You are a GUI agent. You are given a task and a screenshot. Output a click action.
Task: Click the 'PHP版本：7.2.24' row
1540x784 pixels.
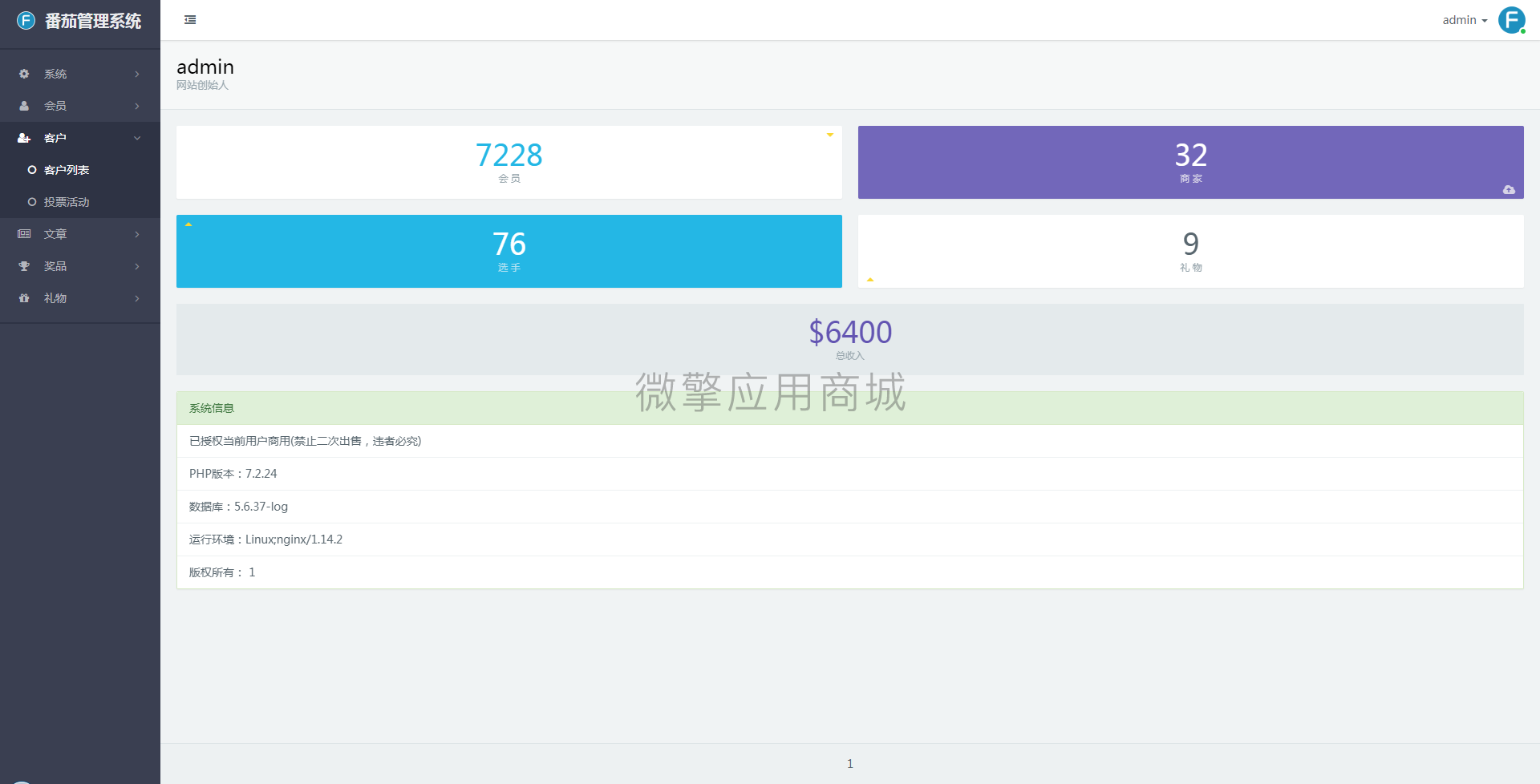[x=850, y=474]
